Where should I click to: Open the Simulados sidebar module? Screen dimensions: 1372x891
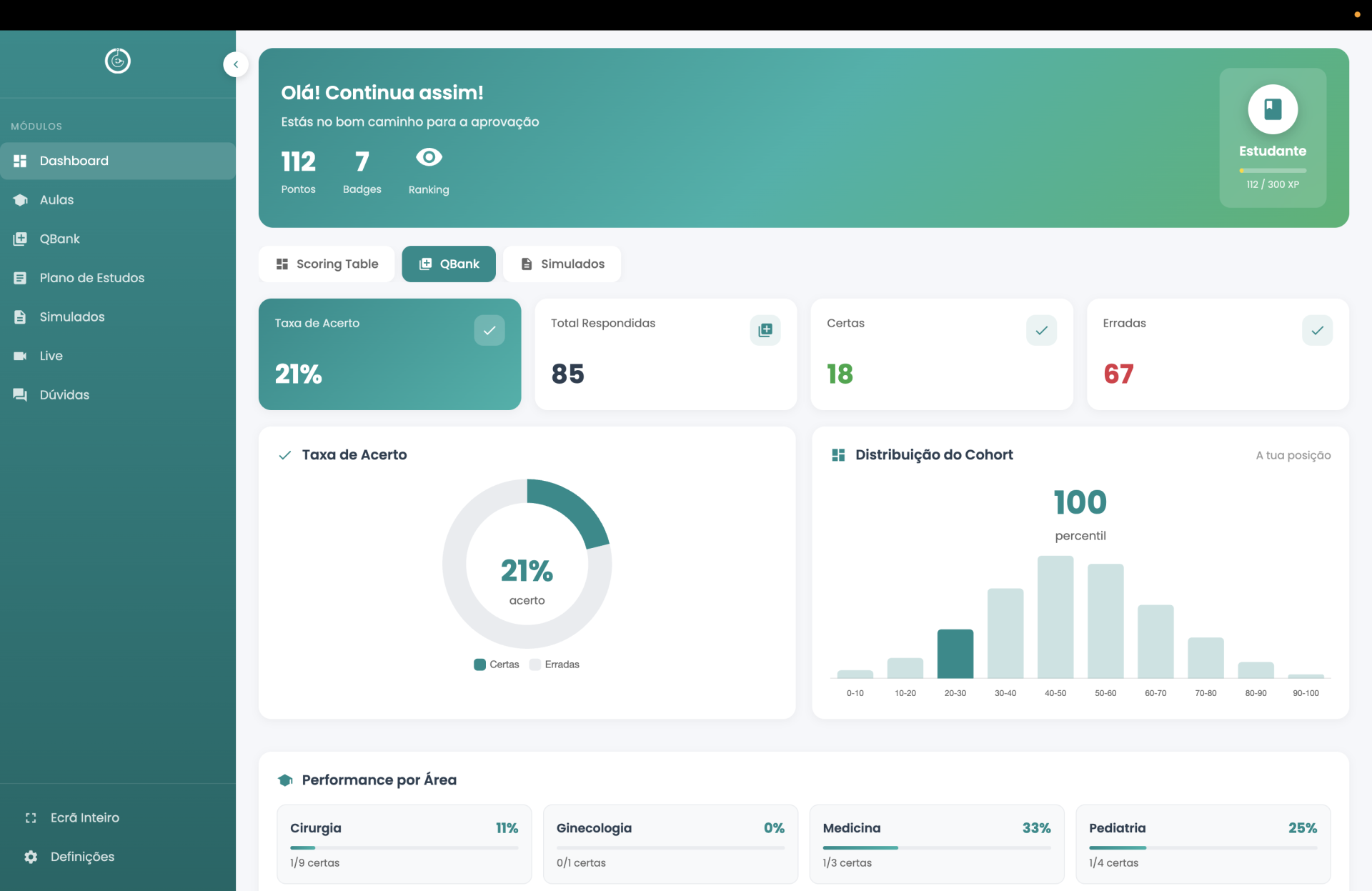point(71,317)
